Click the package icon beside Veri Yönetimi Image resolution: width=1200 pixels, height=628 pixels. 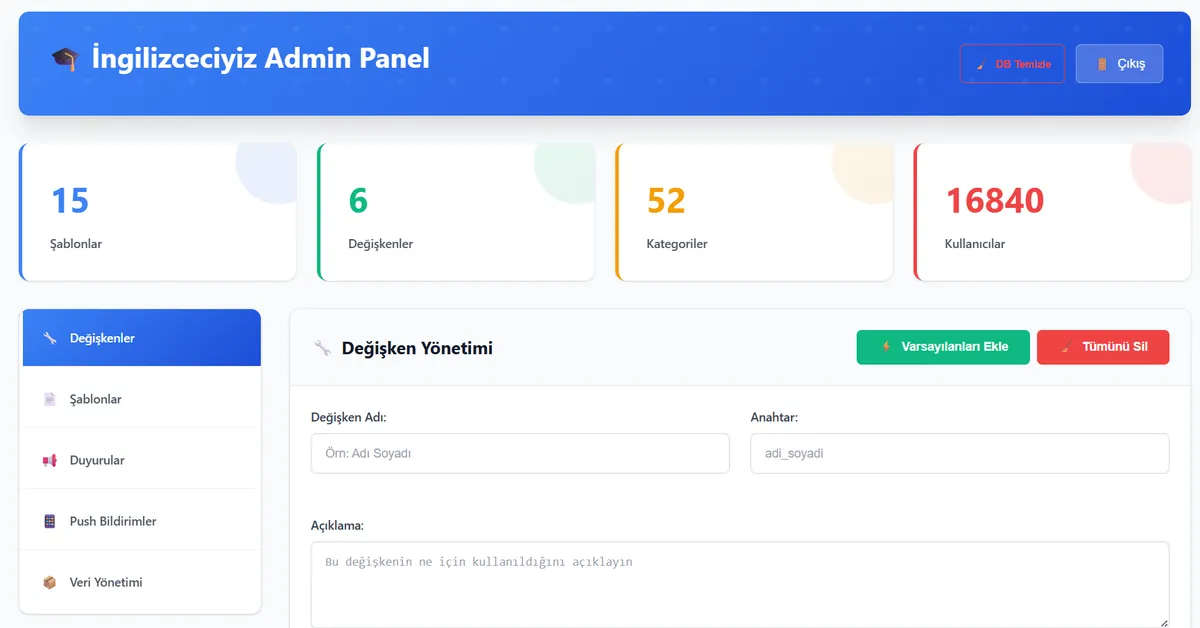50,582
